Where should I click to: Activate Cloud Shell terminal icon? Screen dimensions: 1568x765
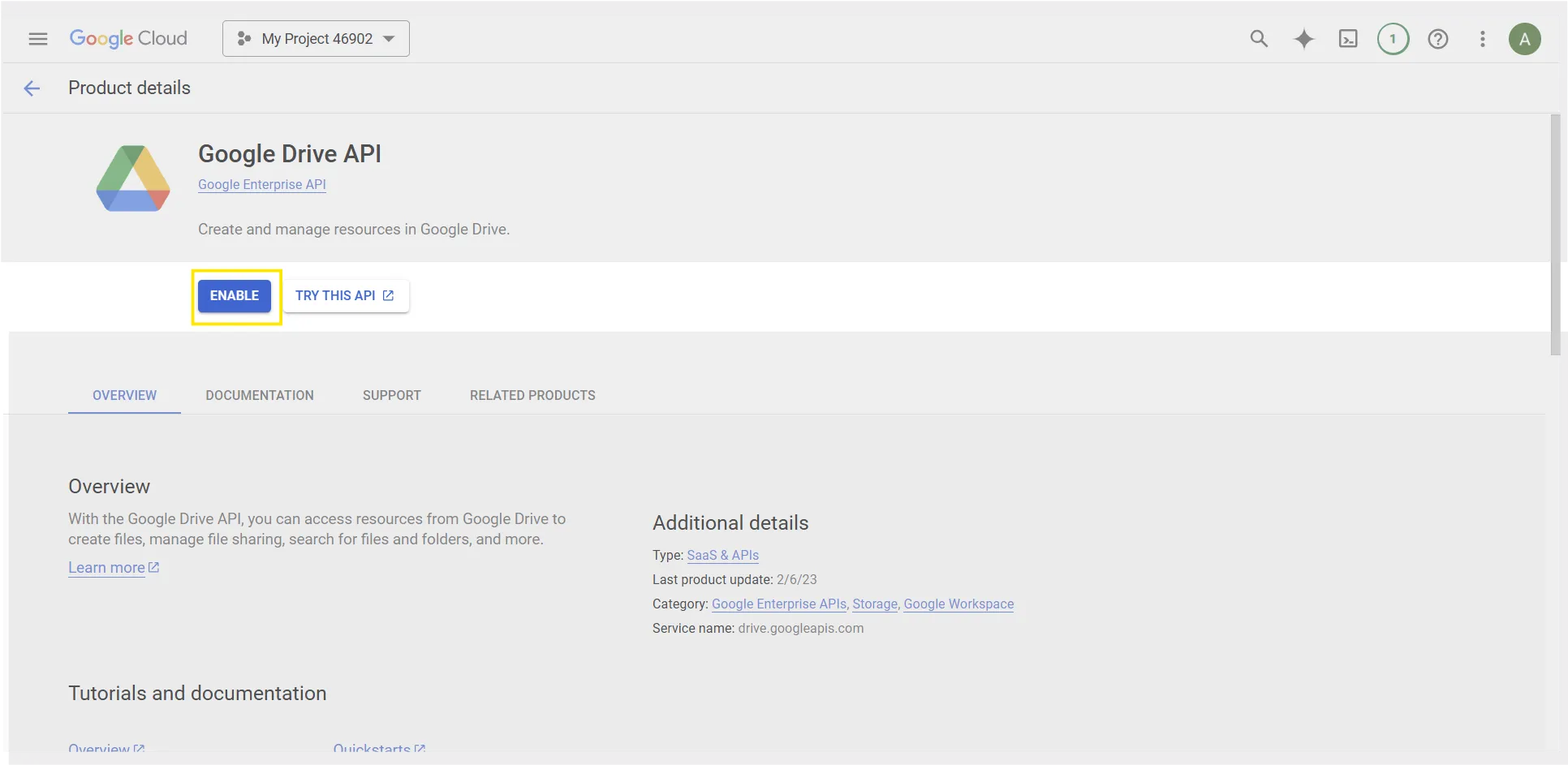[1348, 39]
